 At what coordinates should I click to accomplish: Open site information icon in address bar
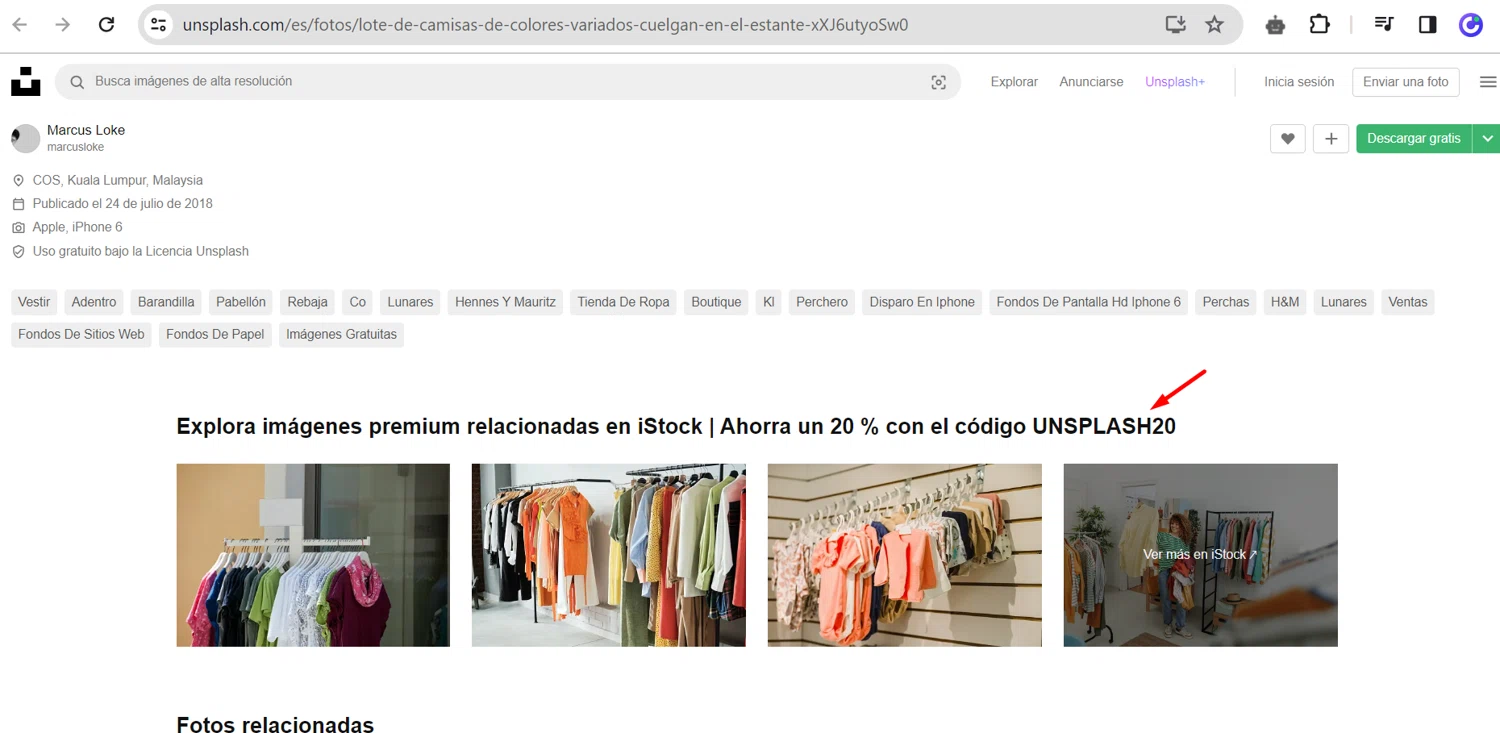click(x=158, y=25)
